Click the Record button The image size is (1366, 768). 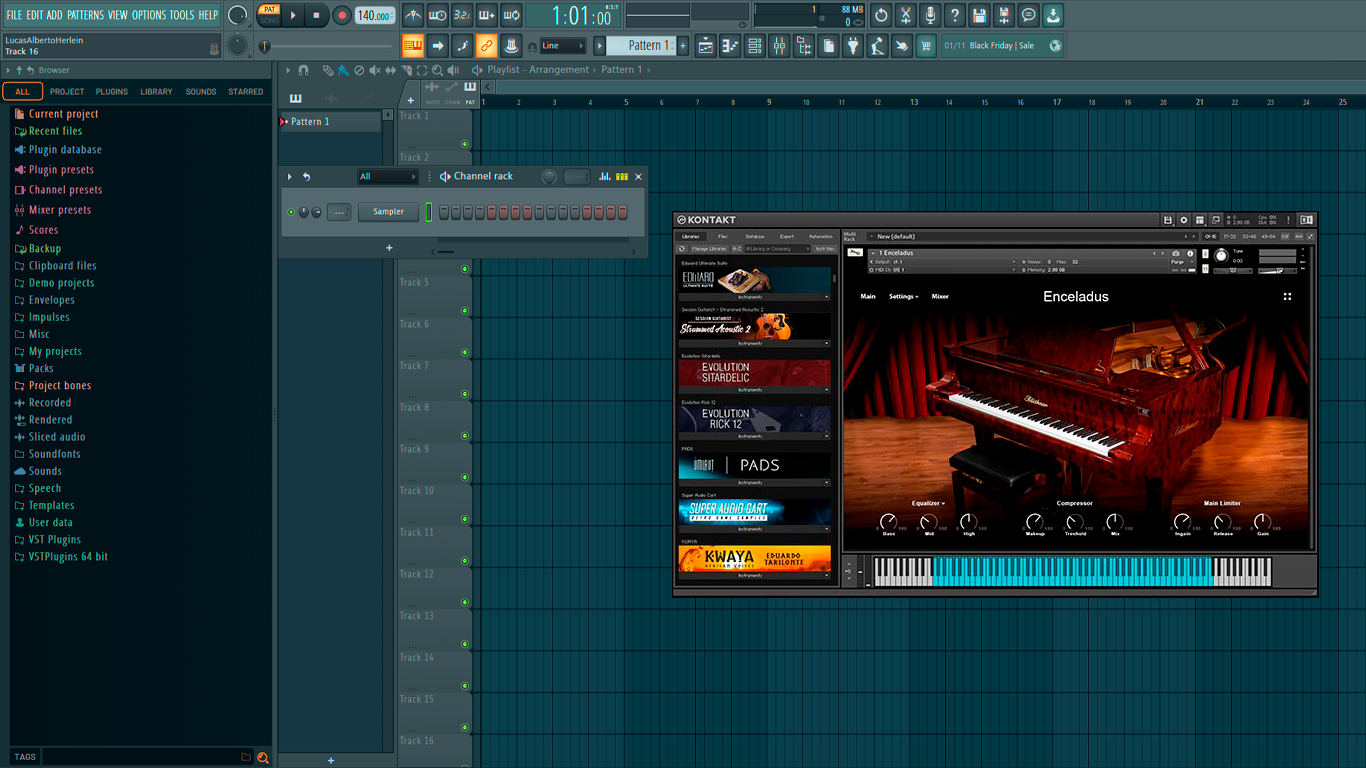coord(341,15)
